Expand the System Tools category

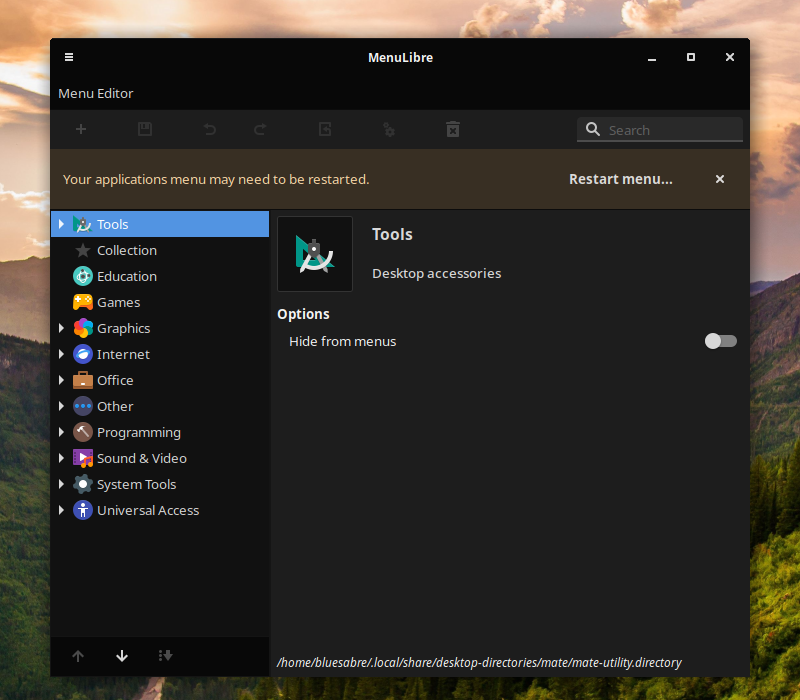(61, 484)
